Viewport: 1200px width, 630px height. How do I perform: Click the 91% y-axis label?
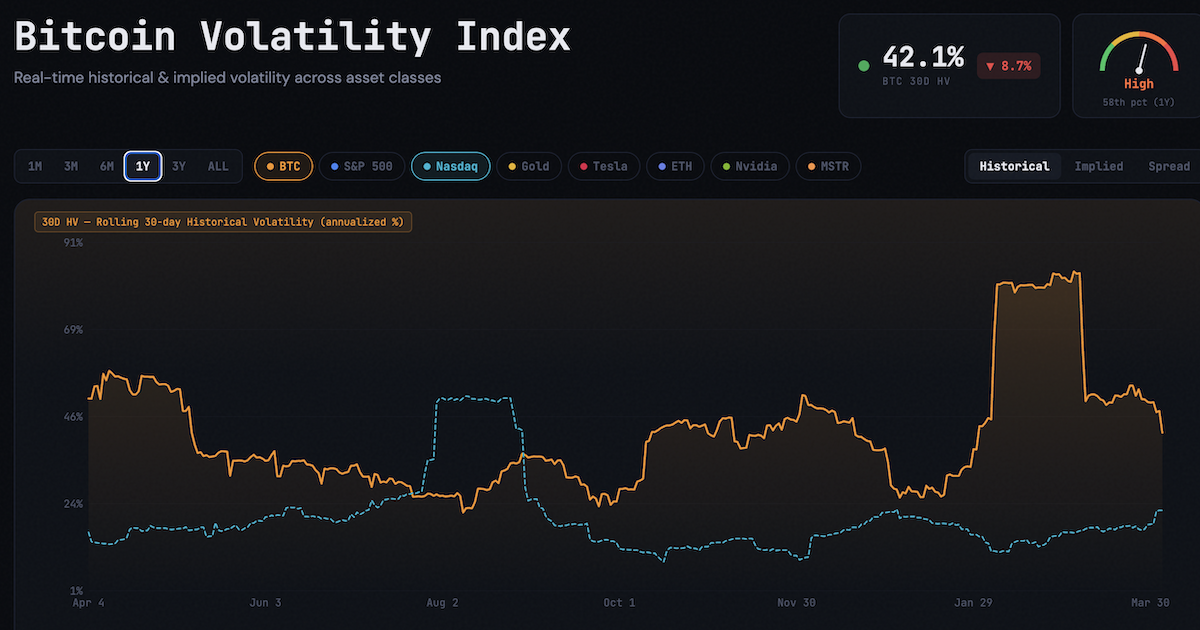click(x=73, y=242)
